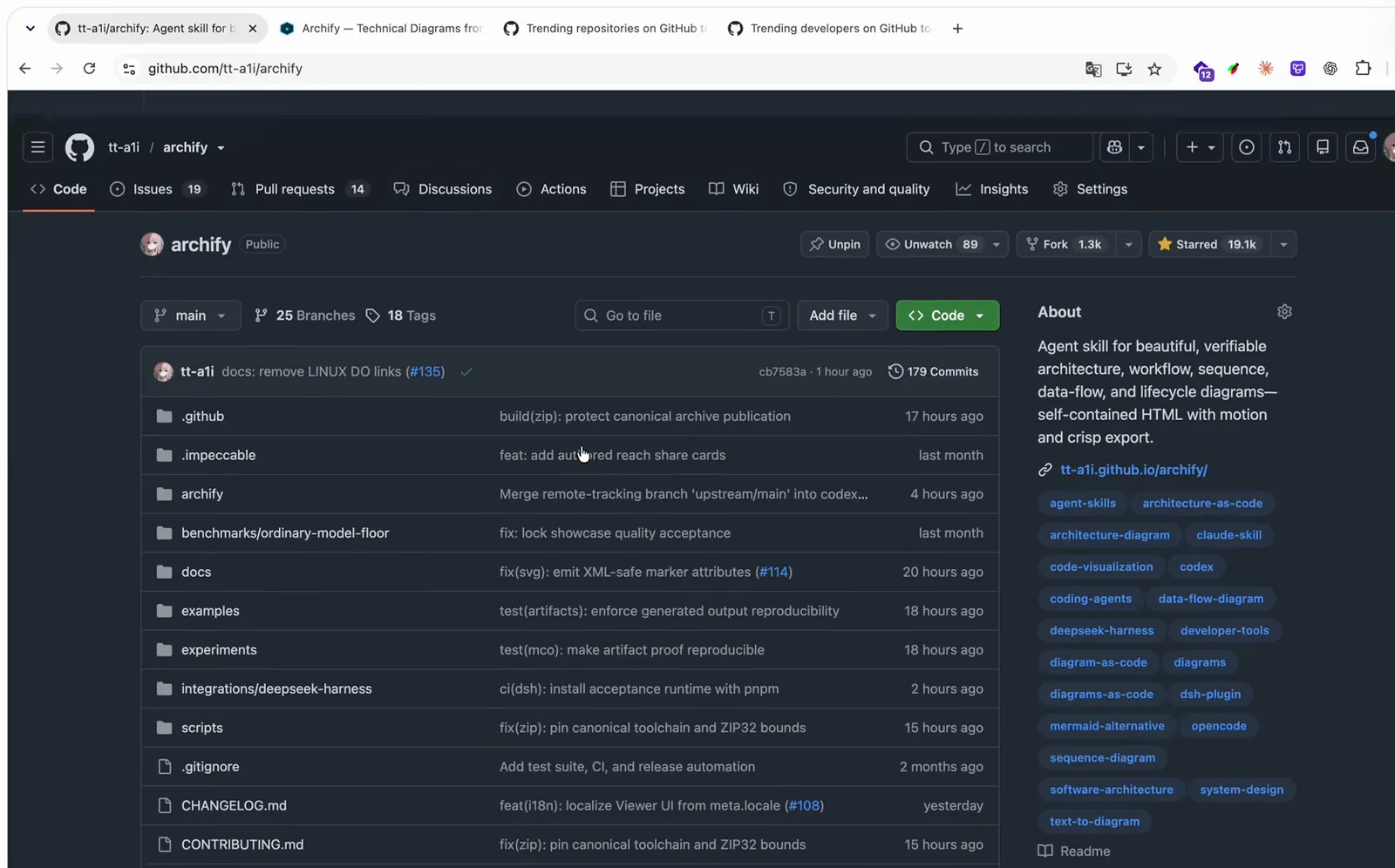Viewport: 1395px width, 868px height.
Task: Click the translate page icon in address bar
Action: (1093, 69)
